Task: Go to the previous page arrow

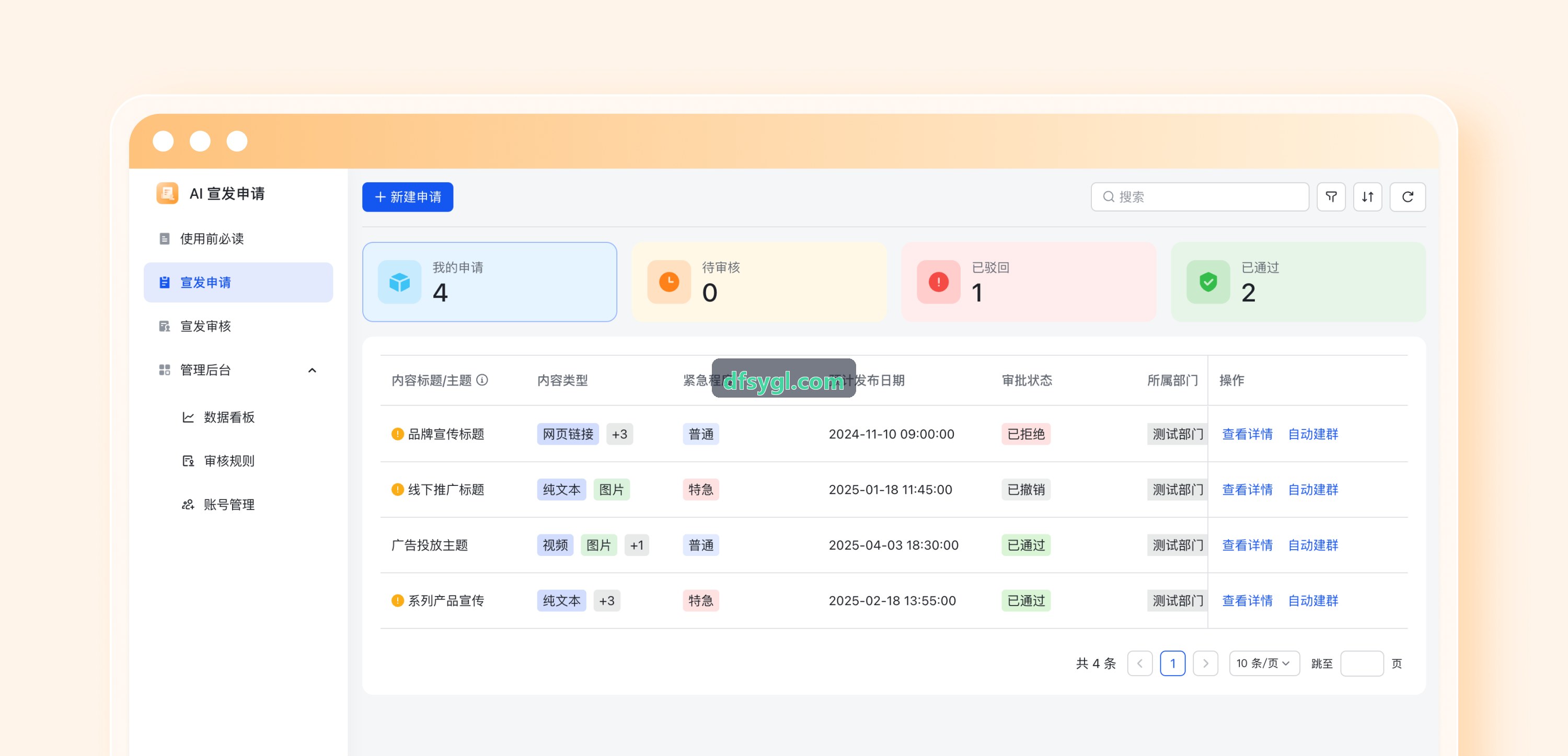Action: coord(1139,663)
